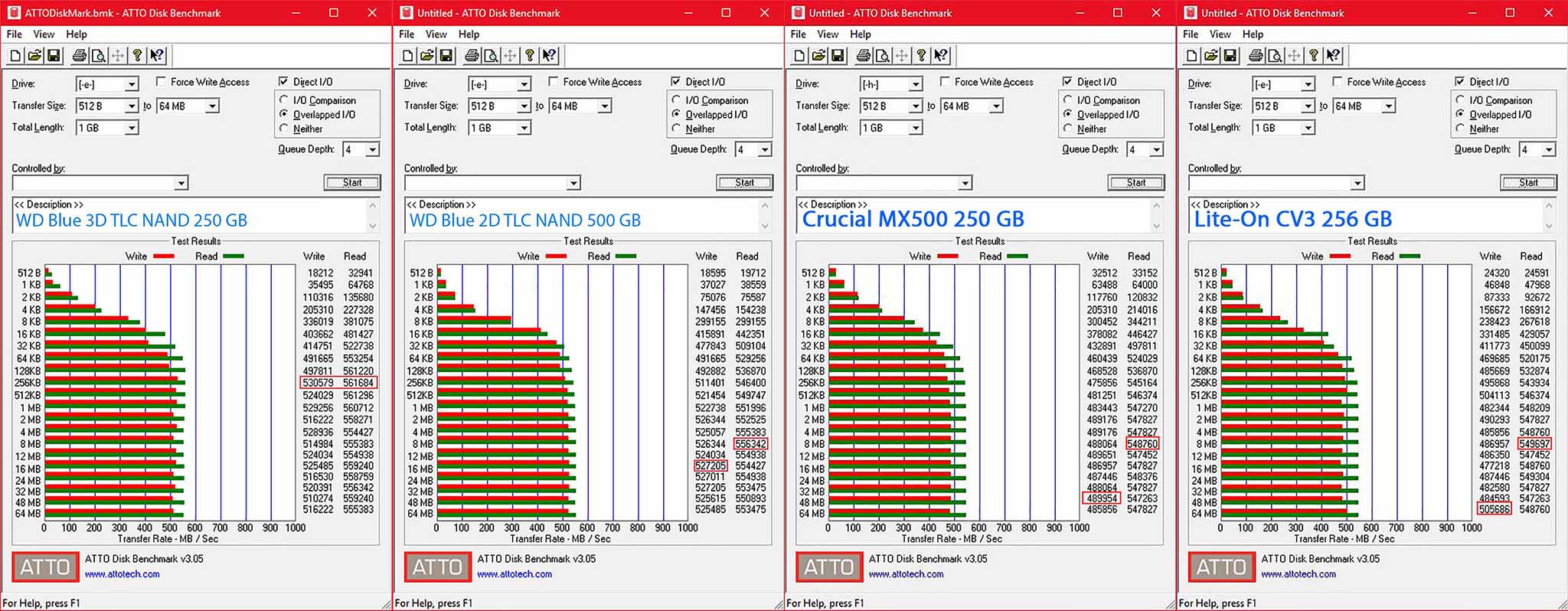Click Print Preview icon in WD Blue 3D window
Viewport: 1568px width, 611px height.
(99, 55)
